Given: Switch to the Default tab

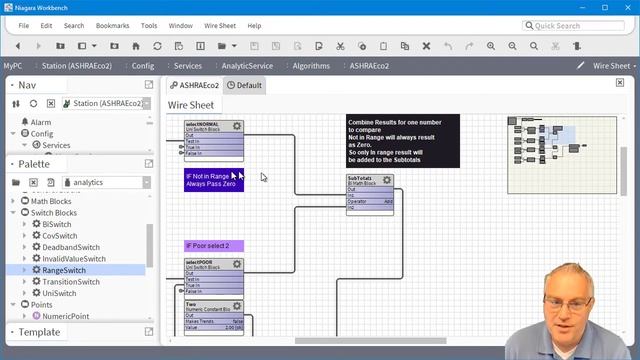Looking at the screenshot, I should click(244, 85).
